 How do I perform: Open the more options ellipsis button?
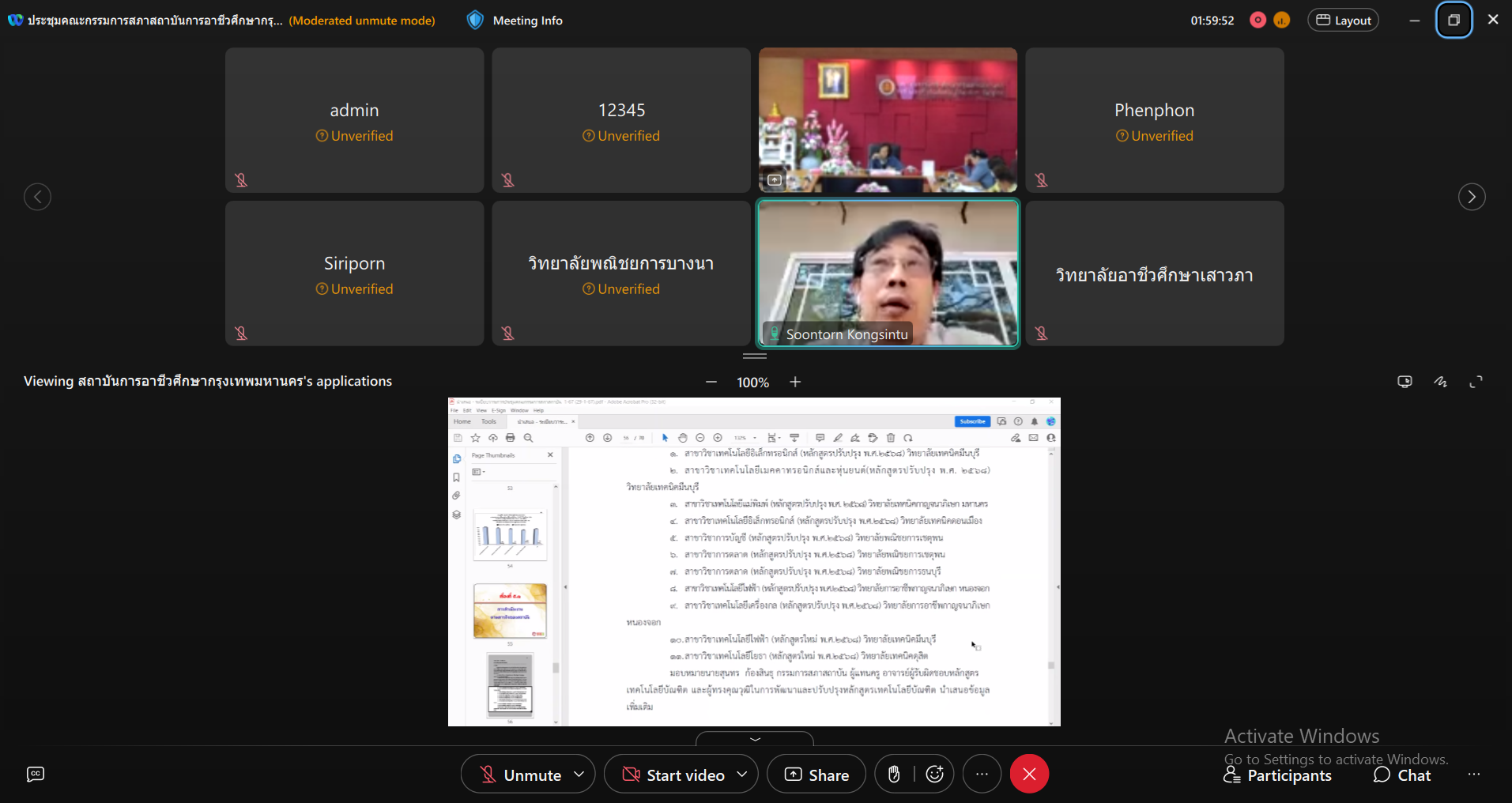[x=982, y=775]
